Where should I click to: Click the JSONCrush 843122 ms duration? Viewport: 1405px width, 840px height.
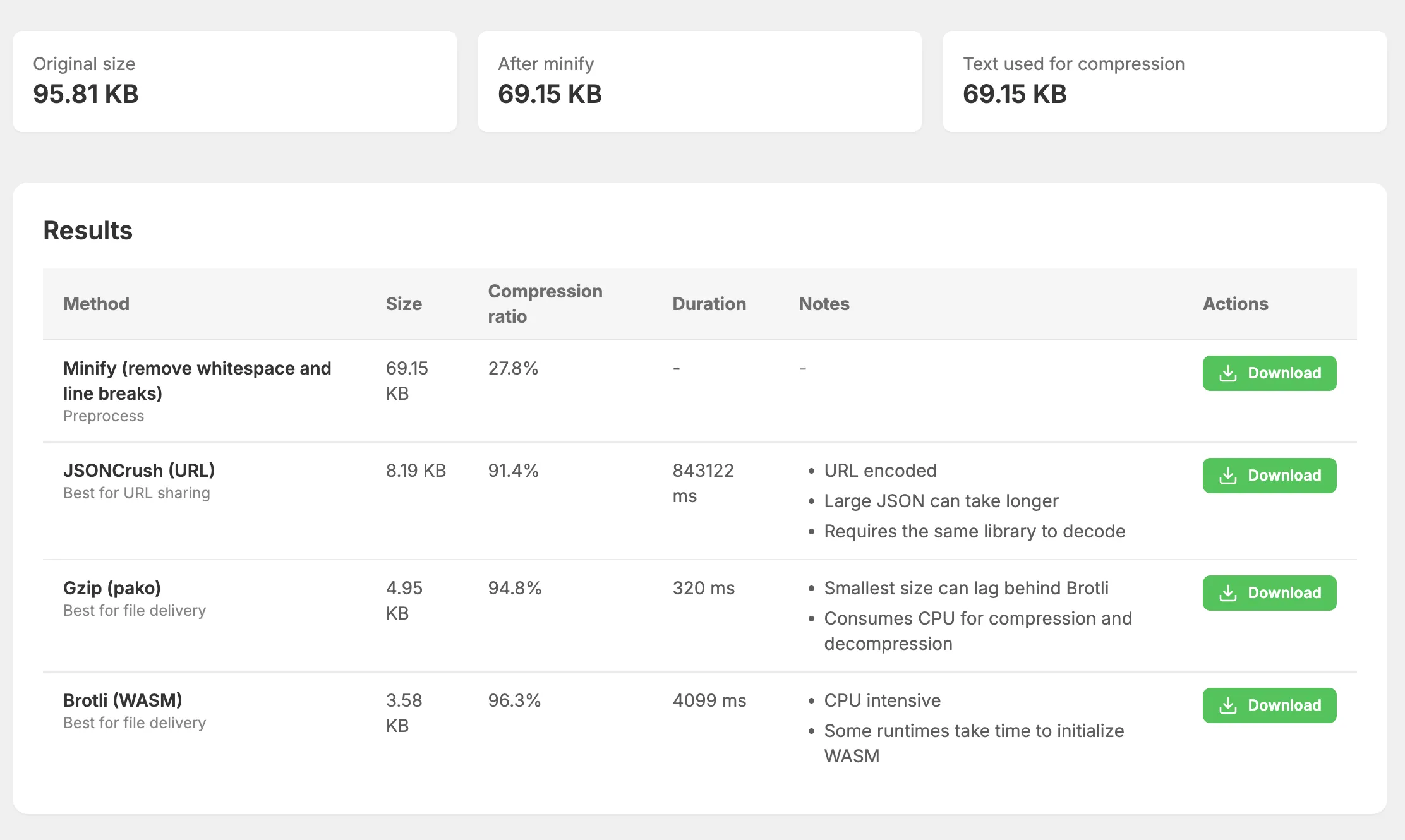[x=702, y=483]
